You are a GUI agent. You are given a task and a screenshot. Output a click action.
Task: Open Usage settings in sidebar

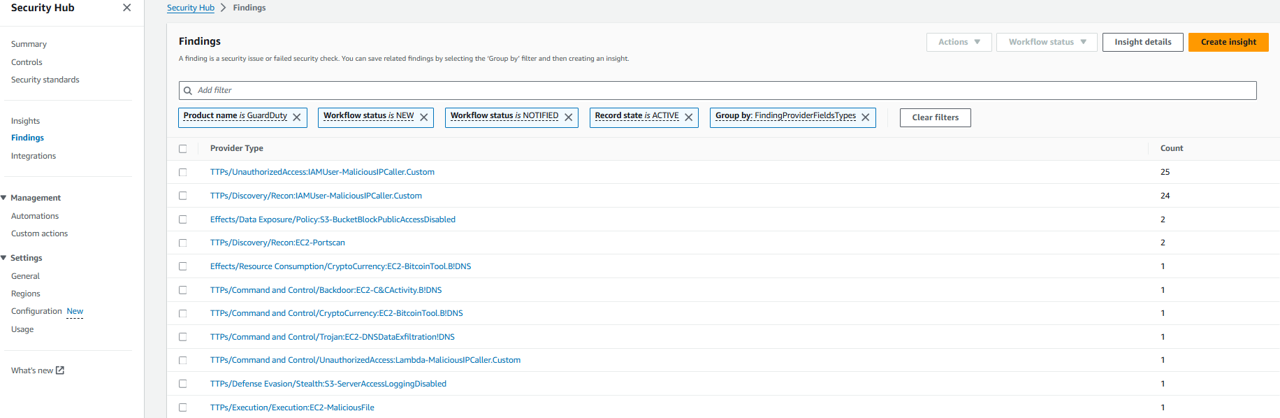(22, 329)
